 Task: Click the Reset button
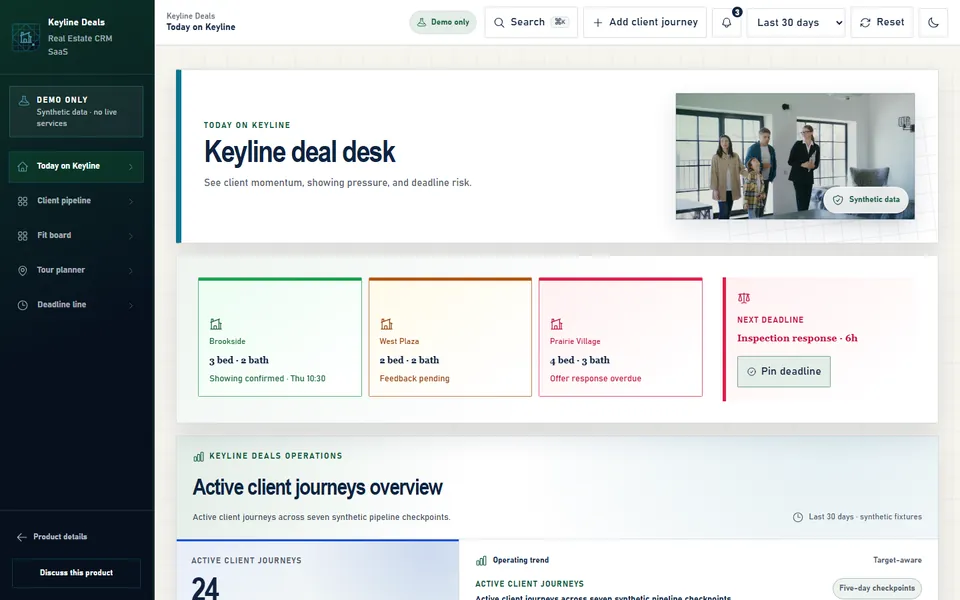[882, 23]
